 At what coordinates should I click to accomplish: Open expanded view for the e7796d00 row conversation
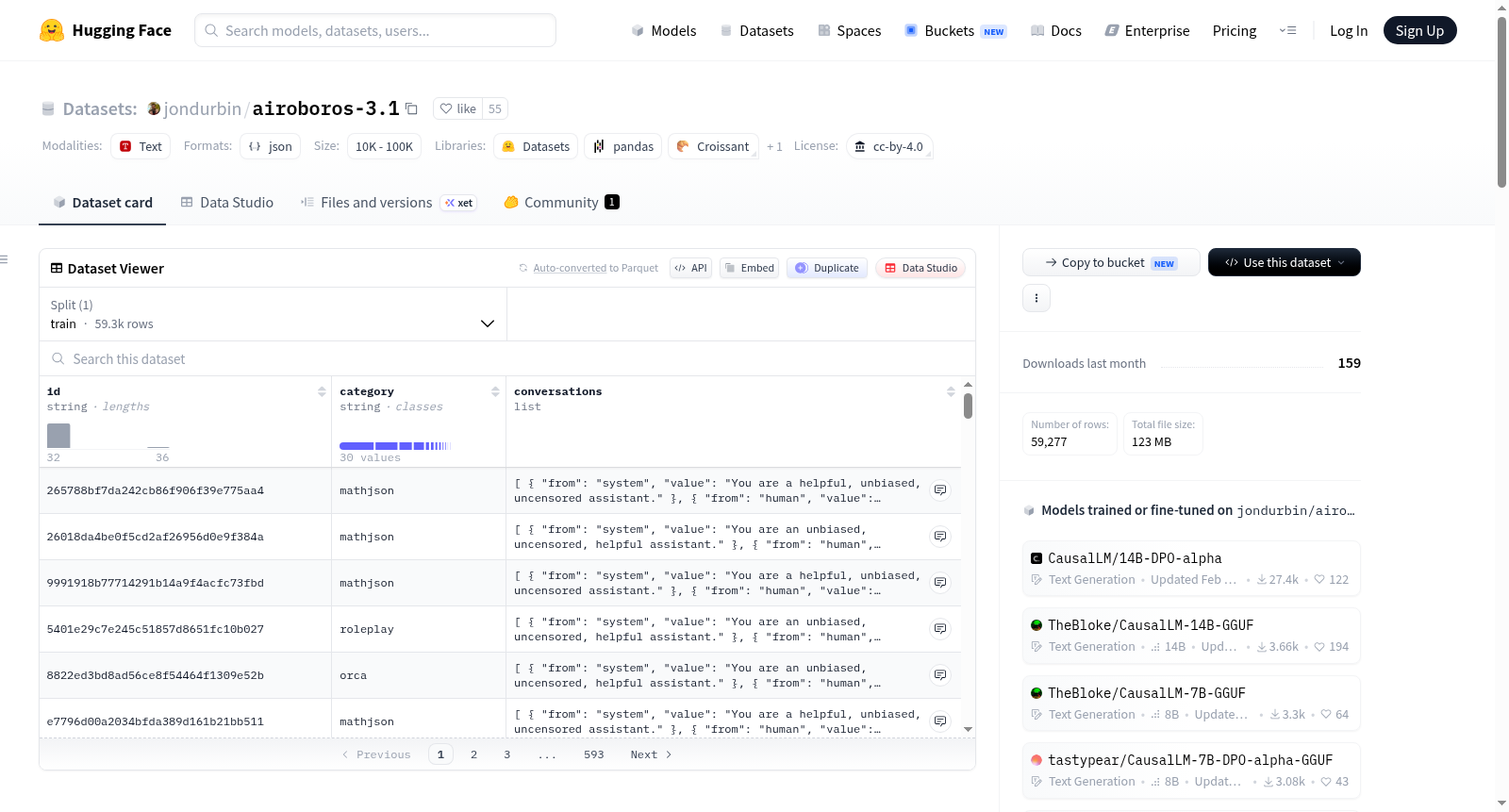point(940,721)
